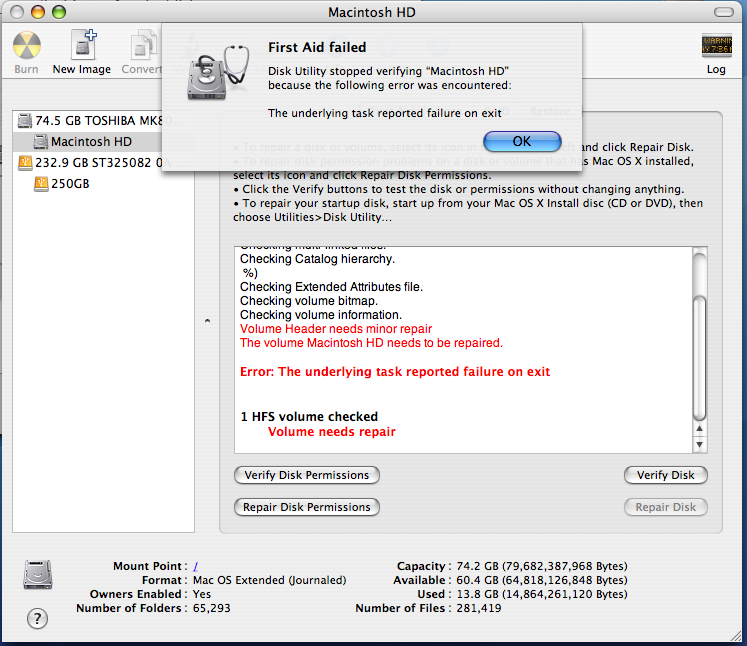Click the Burn toolbar icon
The width and height of the screenshot is (747, 646).
[x=26, y=46]
